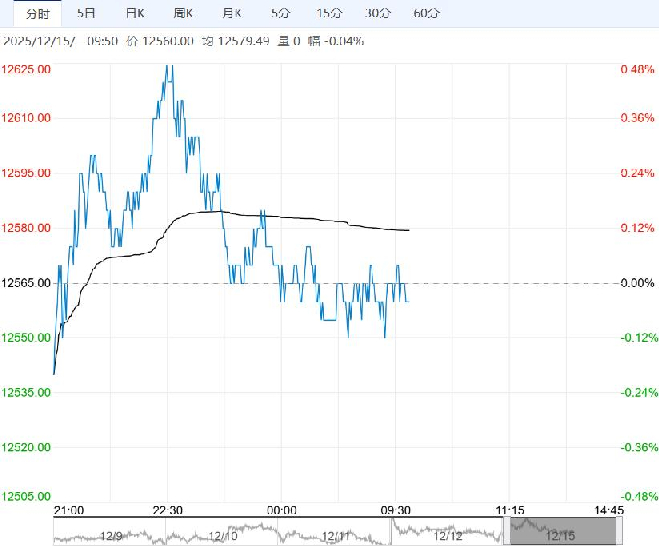659x546 pixels.
Task: Click the highlighted 12/15 navigator range
Action: coord(558,532)
